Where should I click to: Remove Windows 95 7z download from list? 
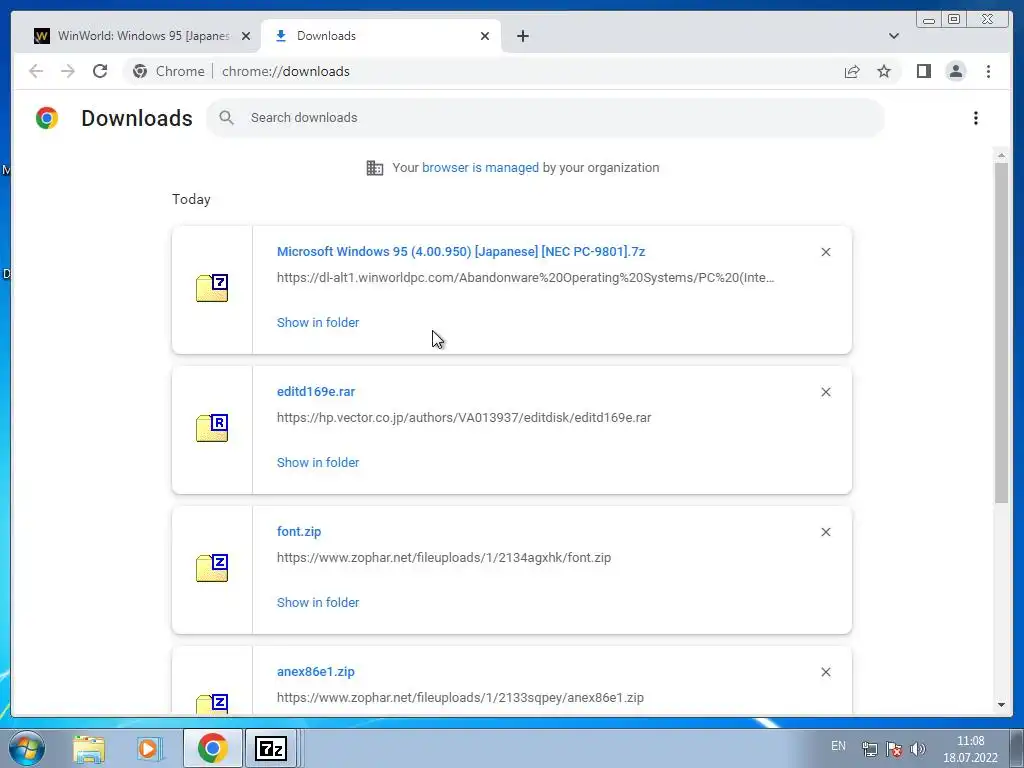coord(825,252)
